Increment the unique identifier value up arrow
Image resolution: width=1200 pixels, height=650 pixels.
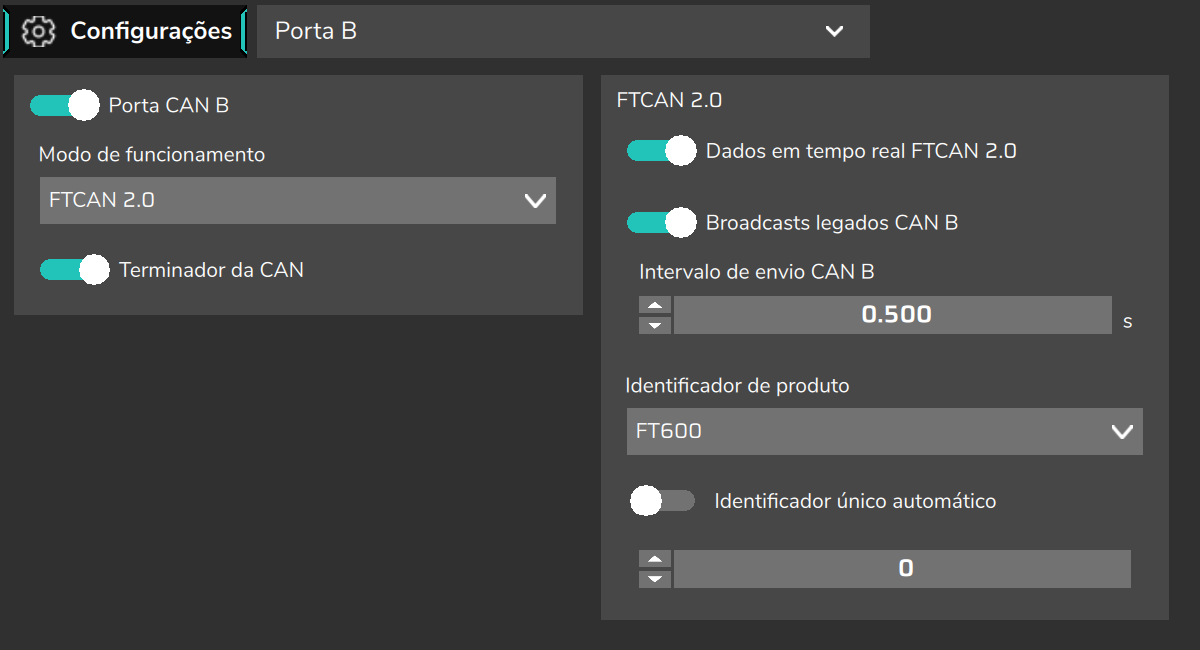pyautogui.click(x=655, y=560)
